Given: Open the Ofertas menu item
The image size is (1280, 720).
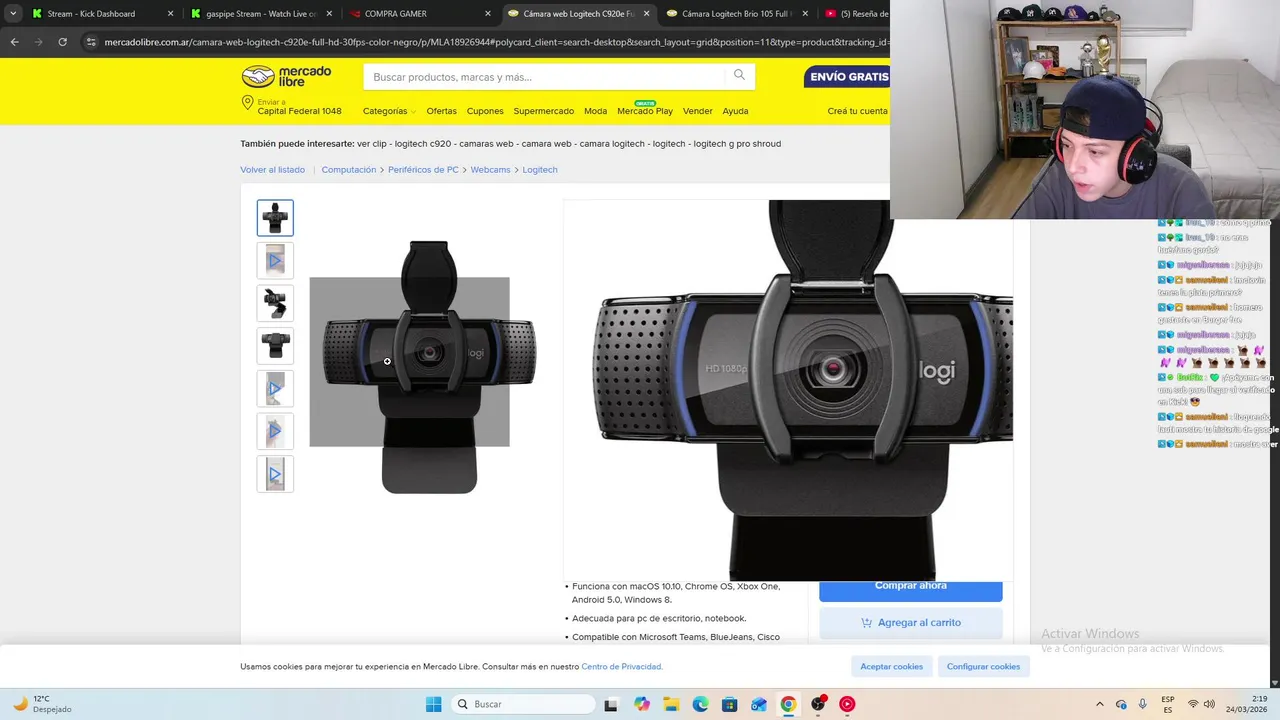Looking at the screenshot, I should coord(441,111).
